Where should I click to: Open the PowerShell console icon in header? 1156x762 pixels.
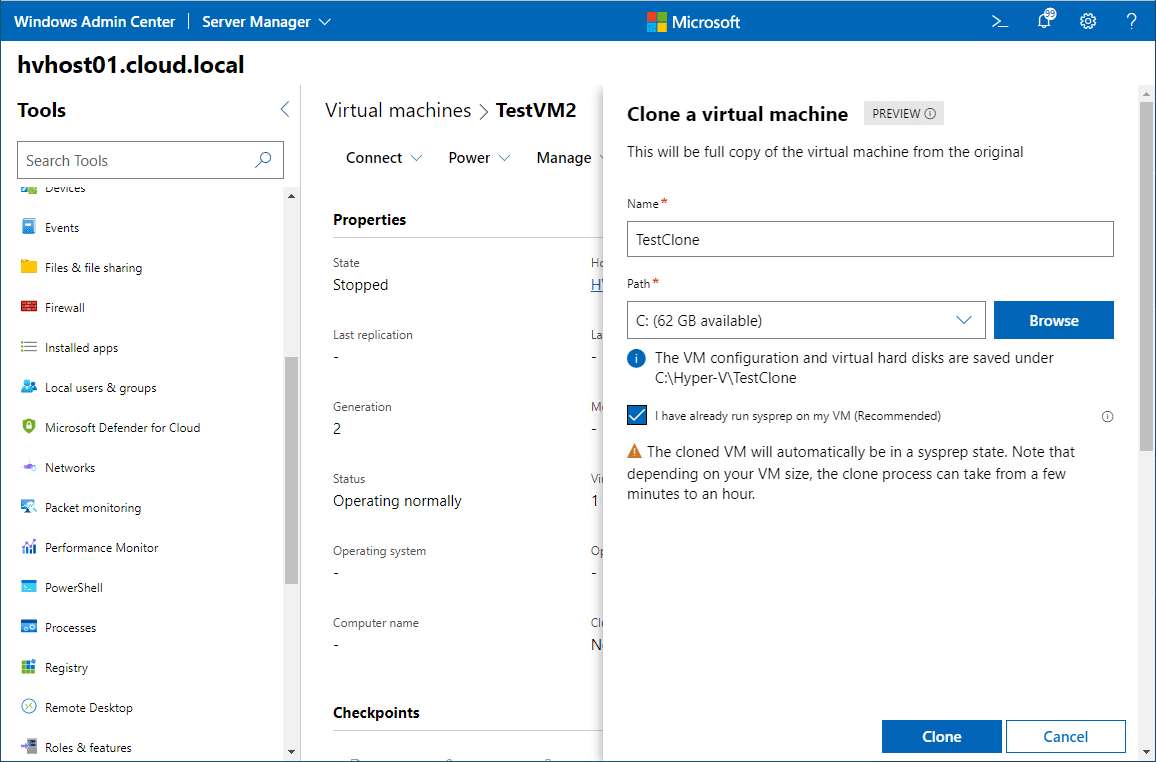tap(1000, 21)
